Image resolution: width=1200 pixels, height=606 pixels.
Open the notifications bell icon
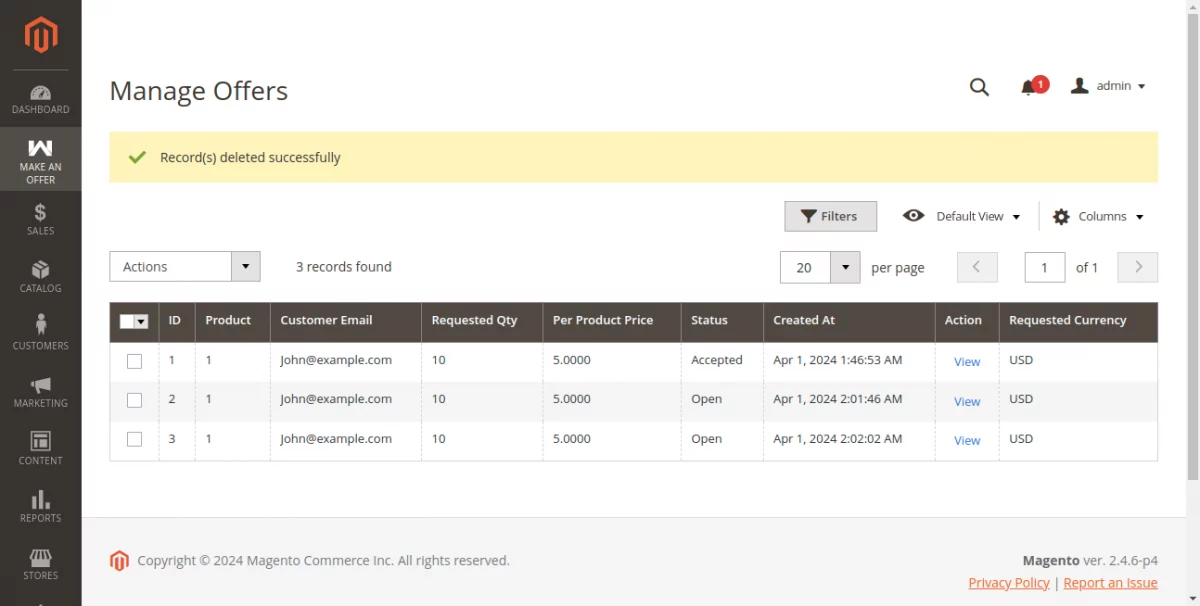(1028, 87)
